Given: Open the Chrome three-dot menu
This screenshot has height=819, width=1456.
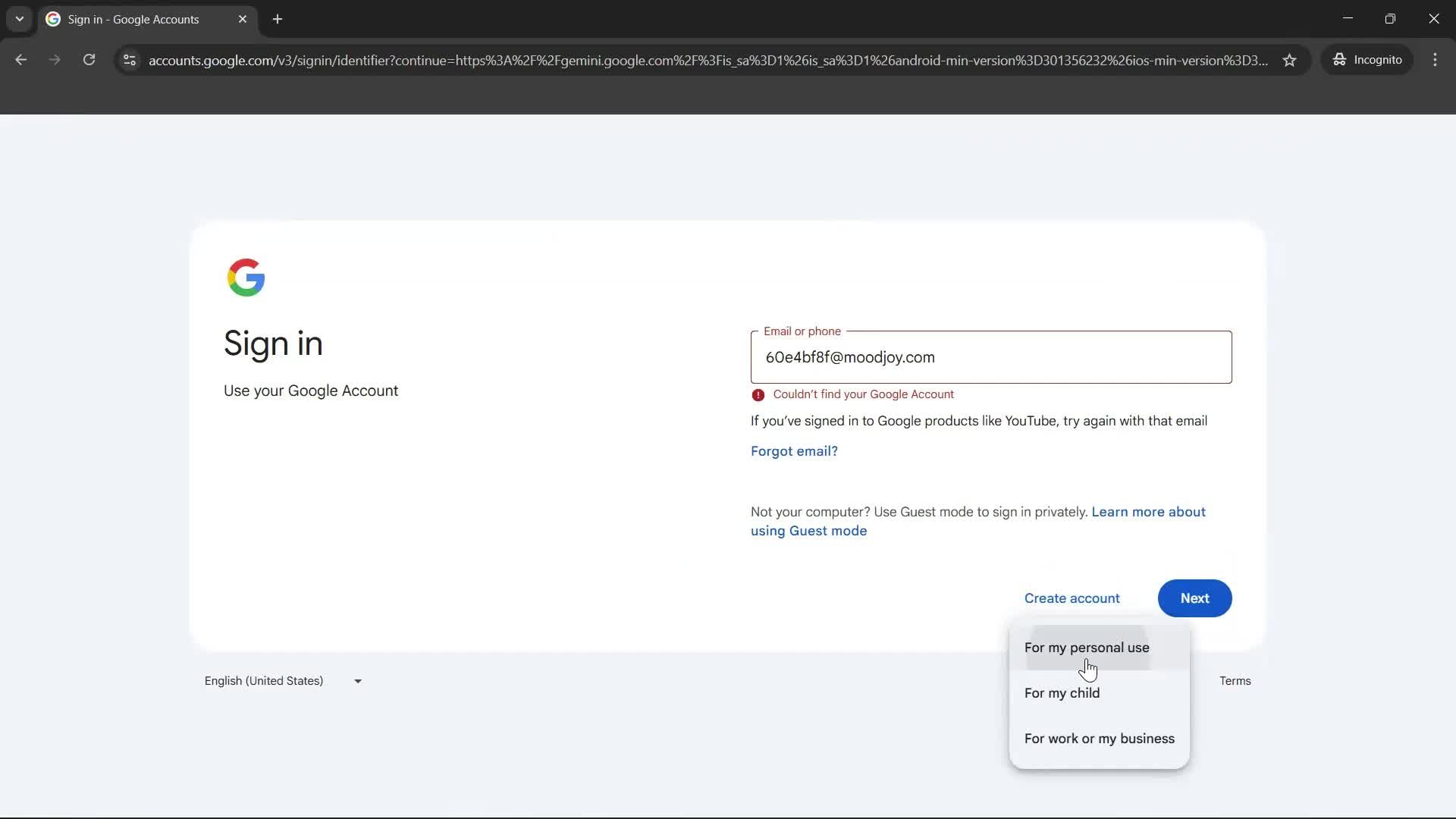Looking at the screenshot, I should point(1436,60).
